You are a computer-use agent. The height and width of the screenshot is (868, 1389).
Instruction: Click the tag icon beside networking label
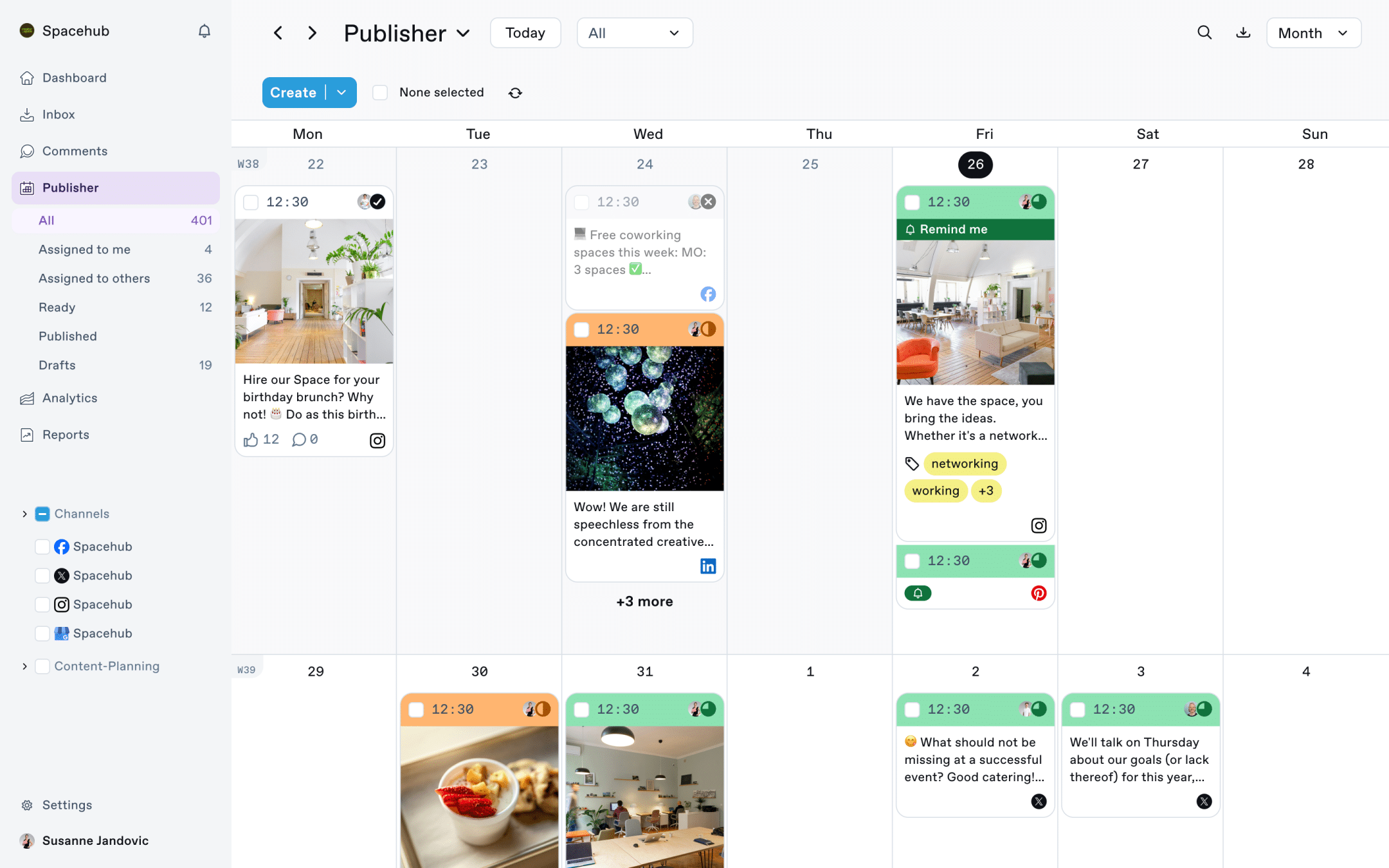912,464
